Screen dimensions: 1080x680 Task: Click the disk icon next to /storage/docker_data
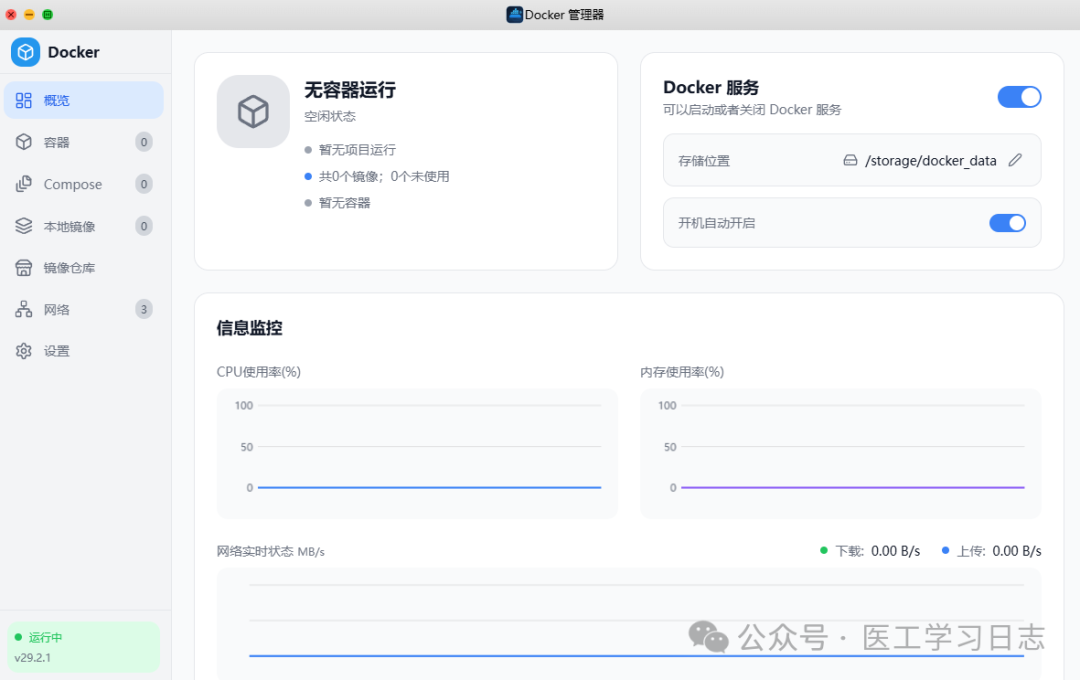tap(850, 160)
